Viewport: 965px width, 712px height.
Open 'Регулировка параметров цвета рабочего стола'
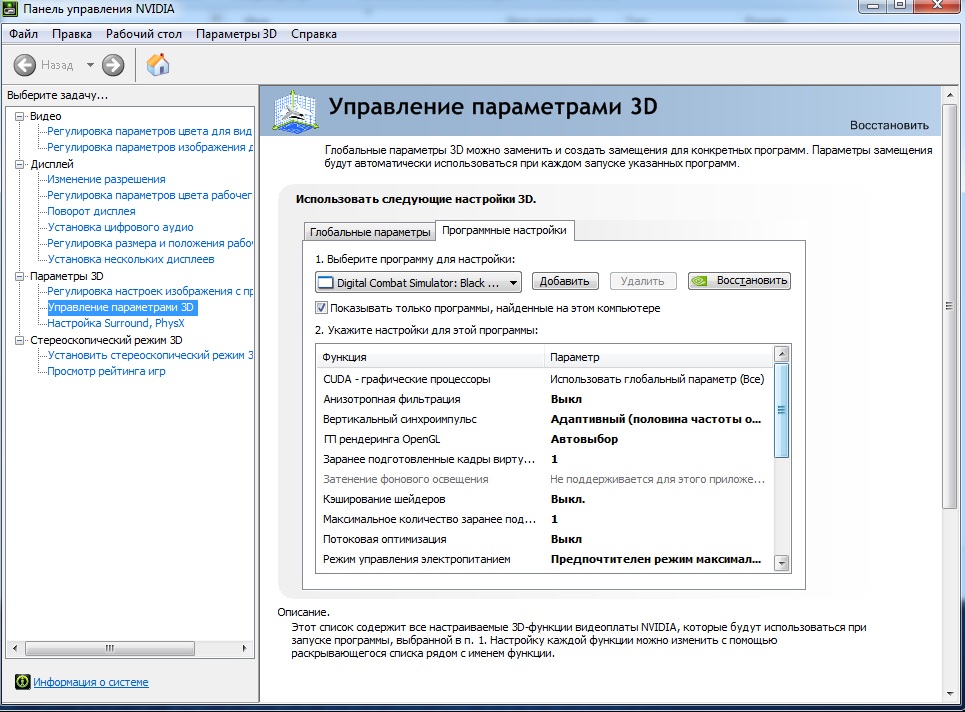150,195
